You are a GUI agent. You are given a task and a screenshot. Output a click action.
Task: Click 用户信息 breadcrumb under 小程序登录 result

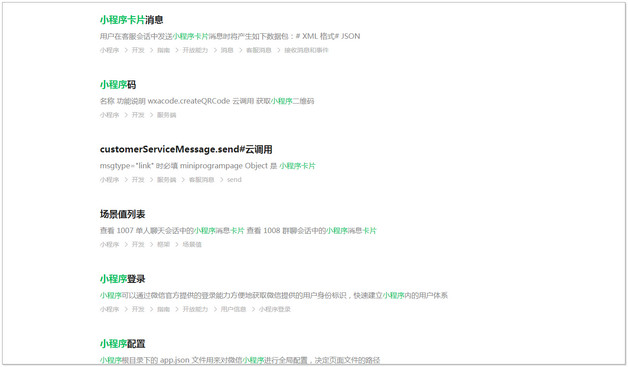point(233,309)
